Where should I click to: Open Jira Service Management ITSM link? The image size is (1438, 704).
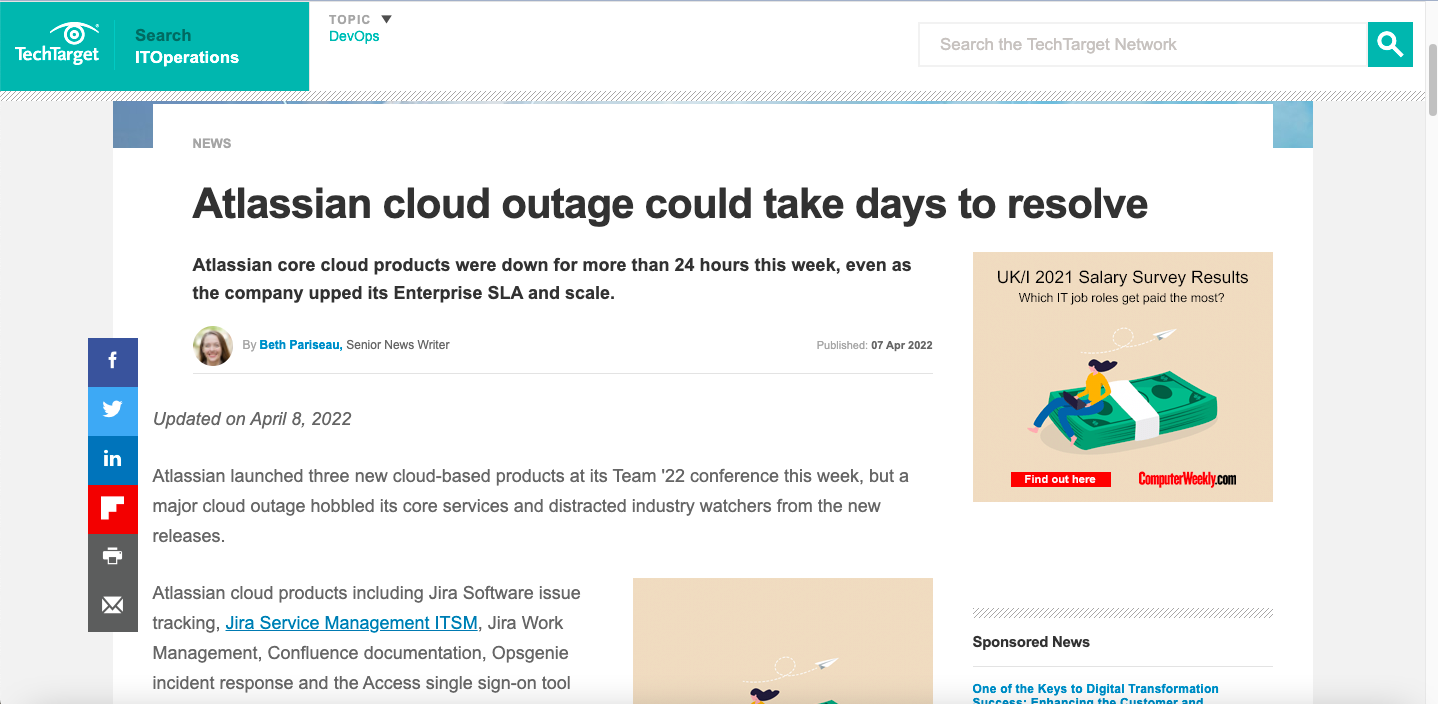pyautogui.click(x=351, y=623)
